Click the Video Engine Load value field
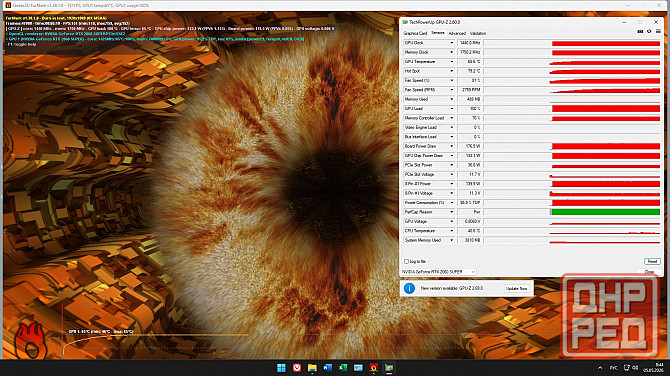 [469, 127]
